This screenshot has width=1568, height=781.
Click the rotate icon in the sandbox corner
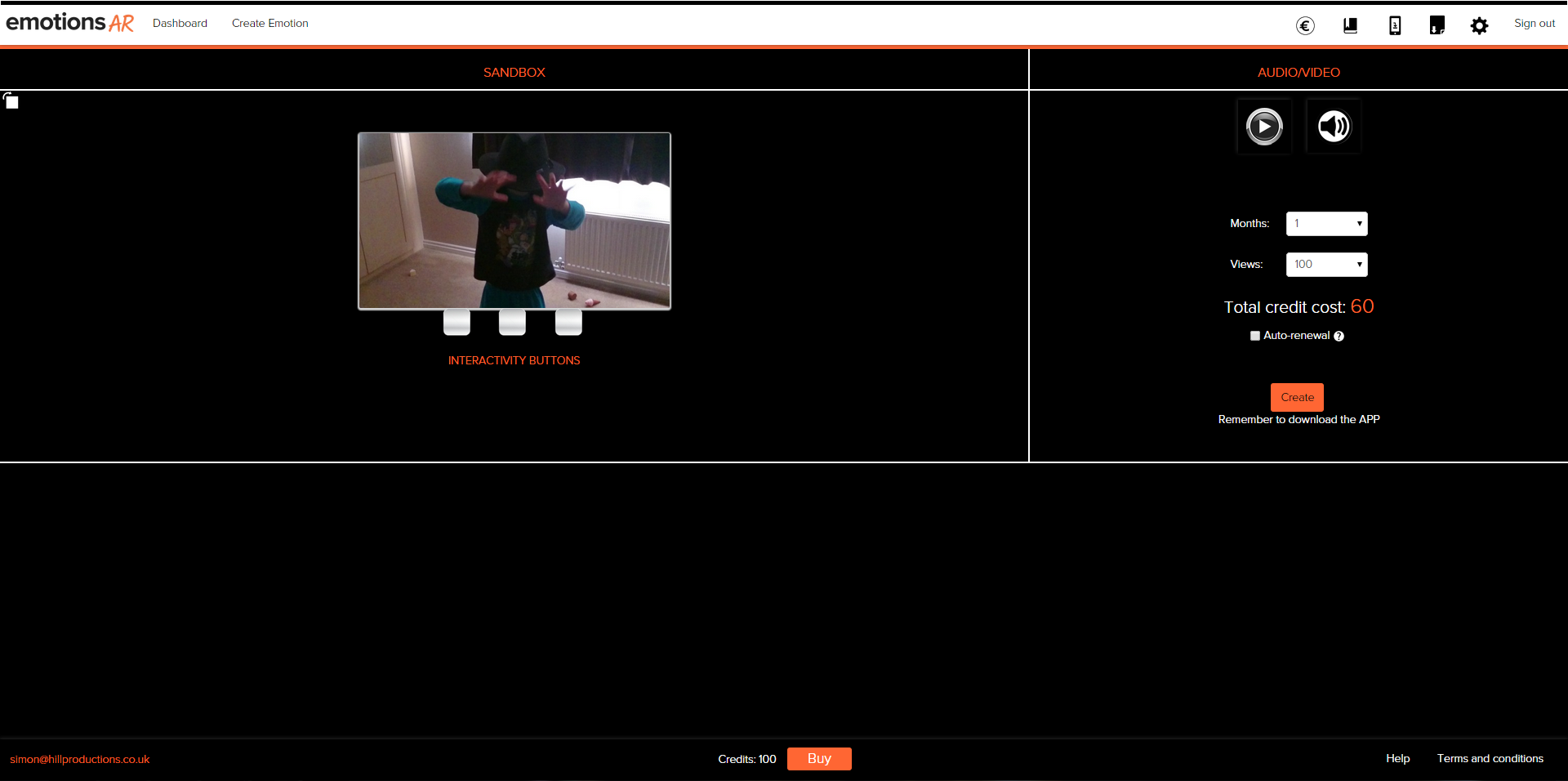coord(11,100)
